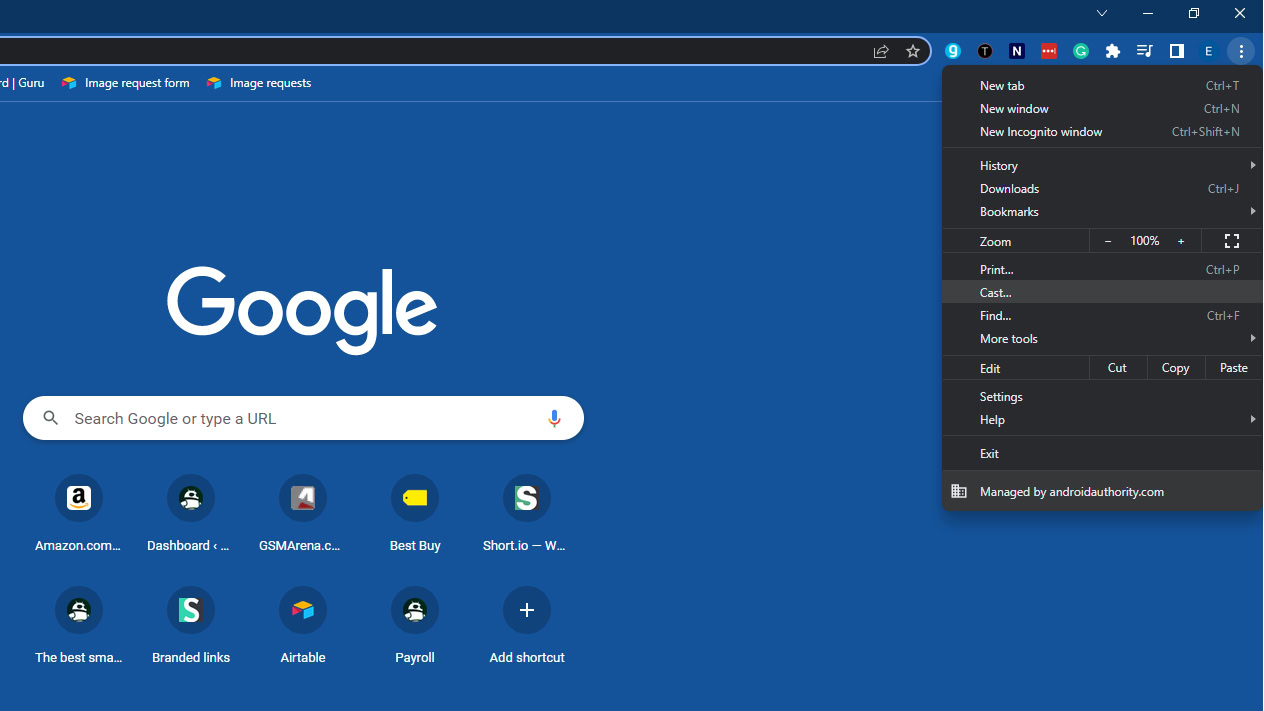
Task: Click the voice search microphone icon
Action: [x=554, y=418]
